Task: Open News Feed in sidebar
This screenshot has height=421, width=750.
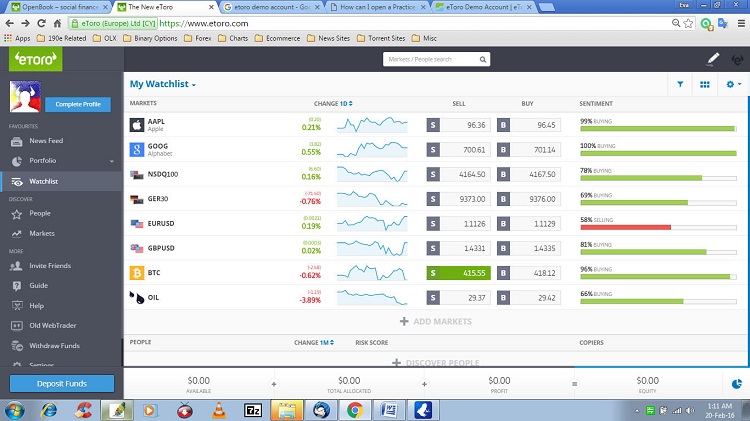Action: pos(46,141)
